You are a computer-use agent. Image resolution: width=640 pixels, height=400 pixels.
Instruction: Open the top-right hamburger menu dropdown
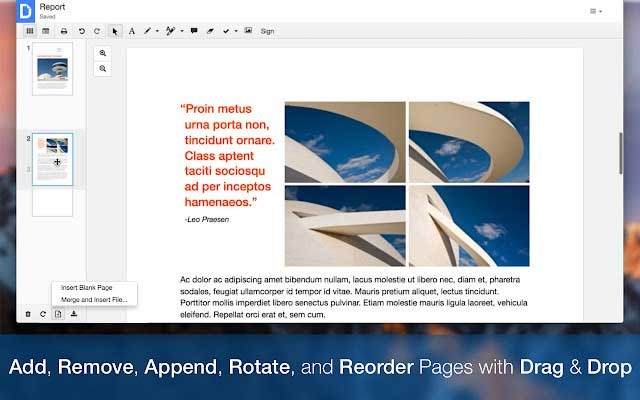coord(596,11)
